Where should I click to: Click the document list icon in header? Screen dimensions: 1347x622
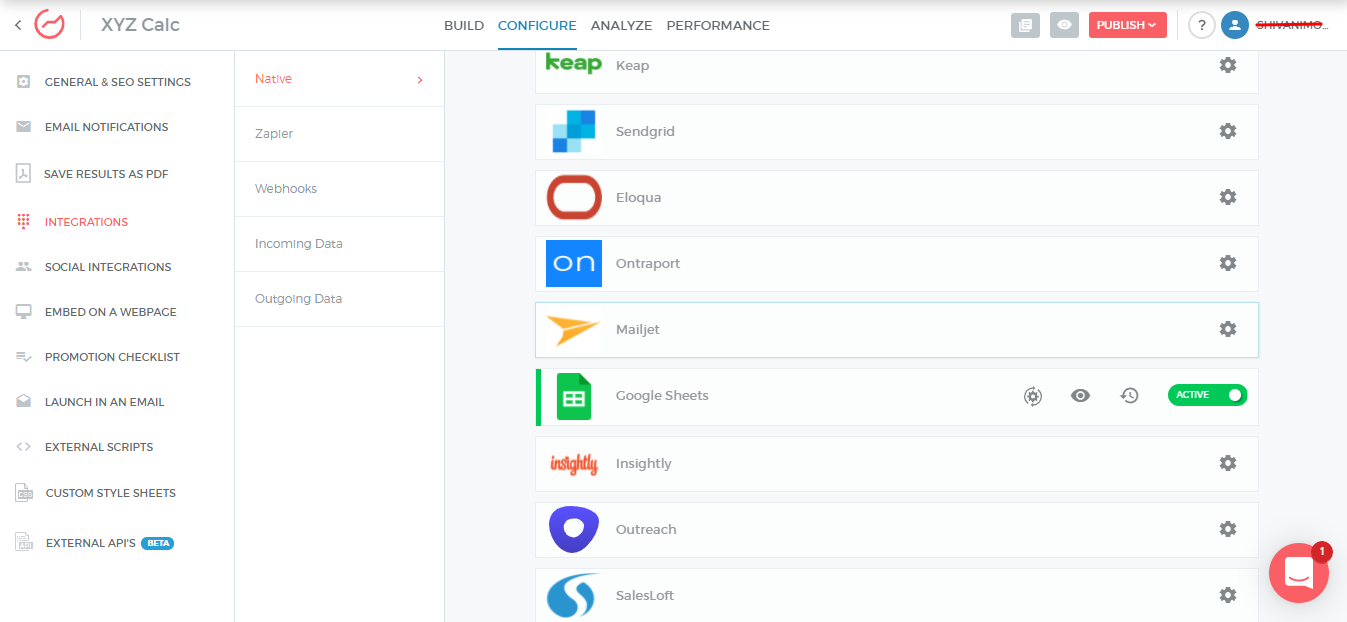click(x=1025, y=25)
